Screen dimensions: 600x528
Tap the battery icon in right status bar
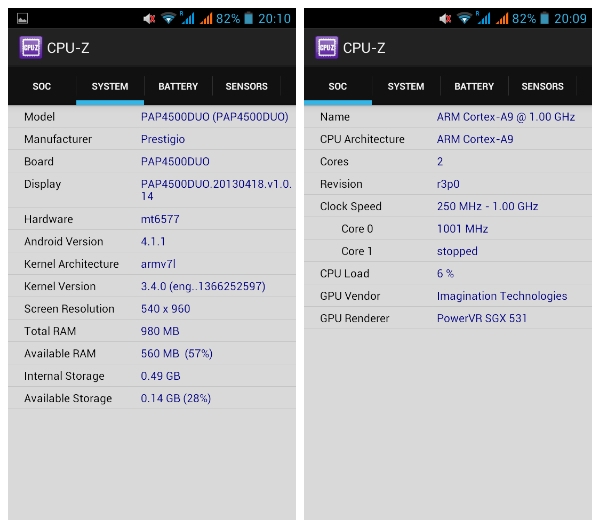coord(545,18)
